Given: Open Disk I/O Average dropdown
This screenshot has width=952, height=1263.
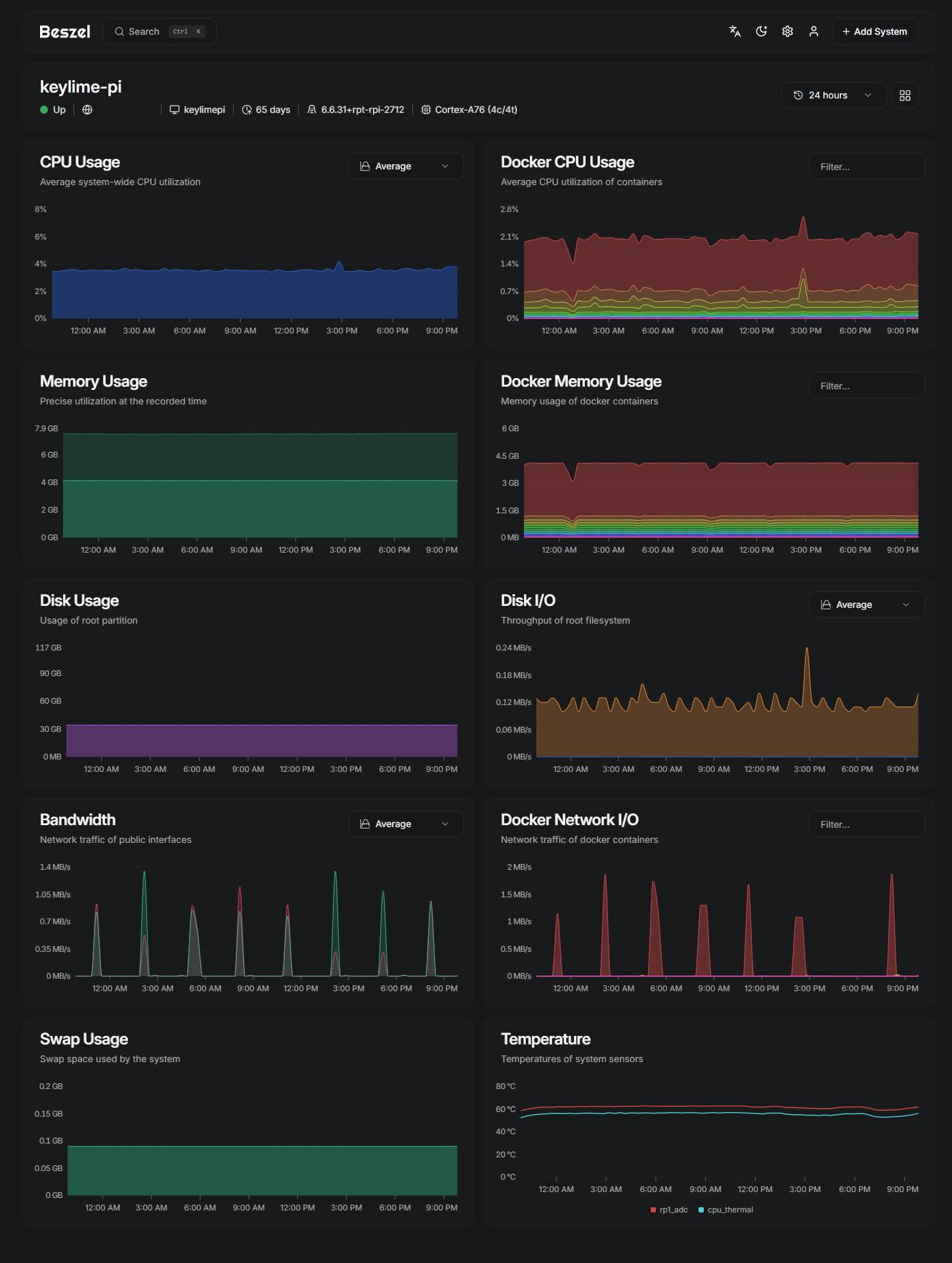Looking at the screenshot, I should pyautogui.click(x=866, y=605).
